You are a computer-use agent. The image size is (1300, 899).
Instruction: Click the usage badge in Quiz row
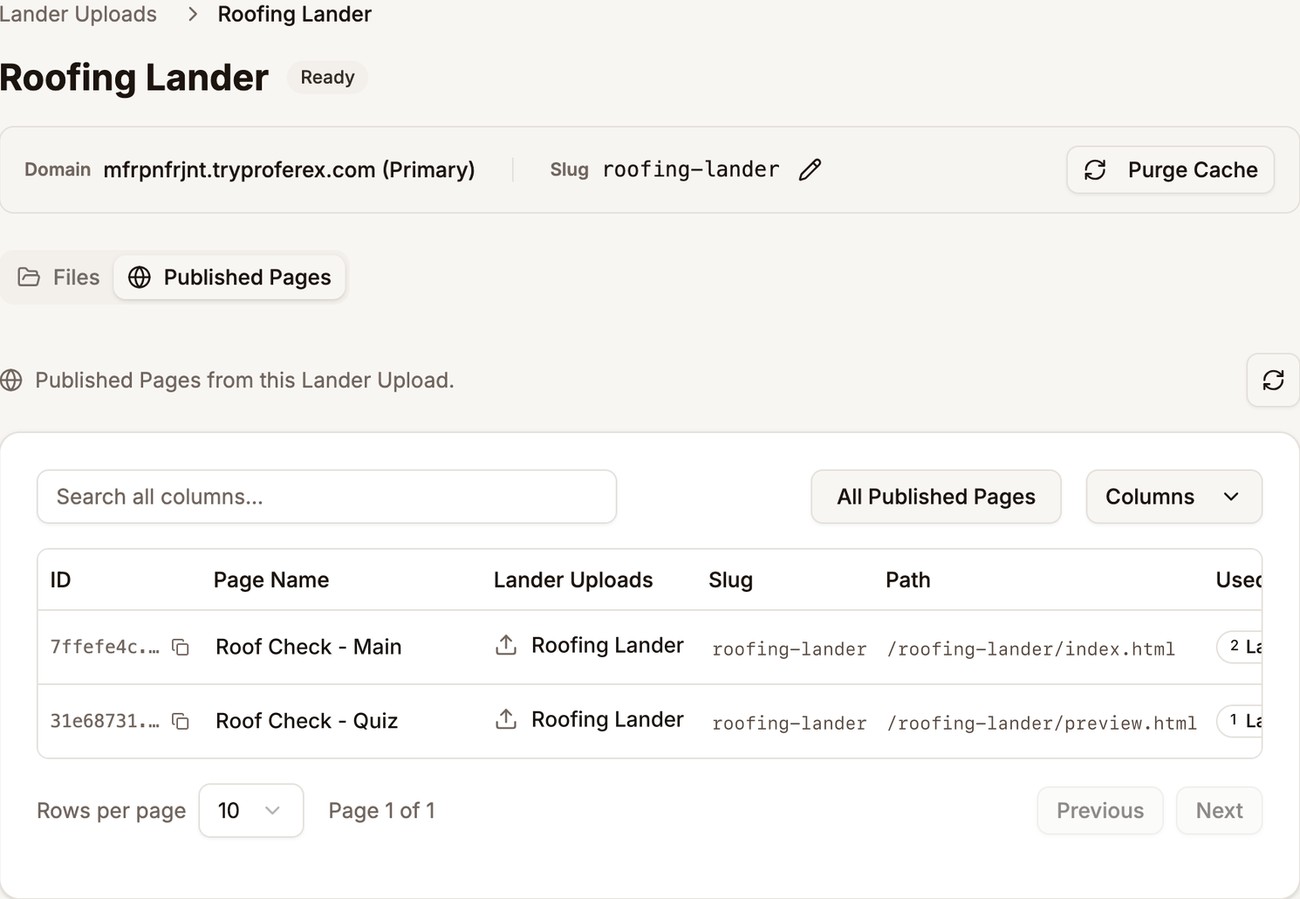pos(1240,721)
